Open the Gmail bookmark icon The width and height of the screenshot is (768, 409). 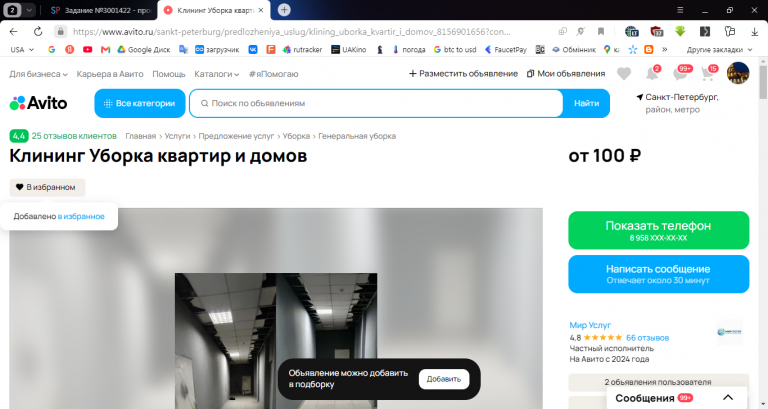coord(105,49)
